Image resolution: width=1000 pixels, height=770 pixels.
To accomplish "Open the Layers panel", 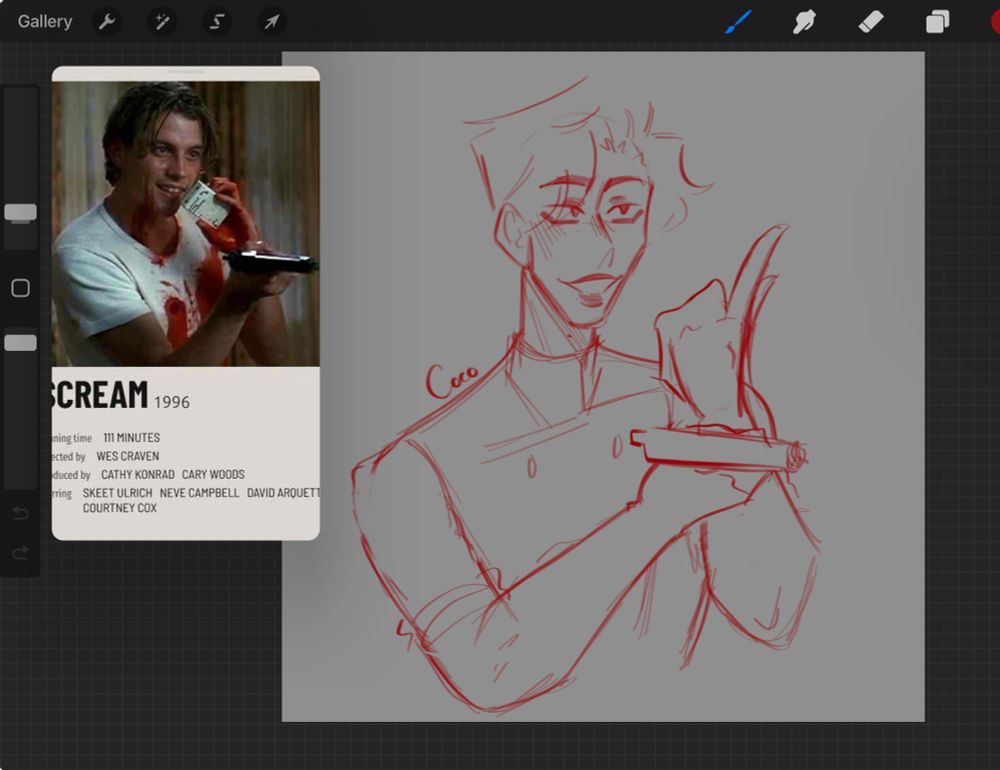I will (938, 22).
